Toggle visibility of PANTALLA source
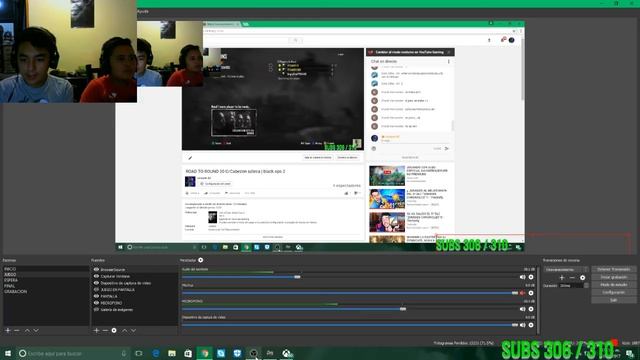Viewport: 640px width, 360px height. 96,296
